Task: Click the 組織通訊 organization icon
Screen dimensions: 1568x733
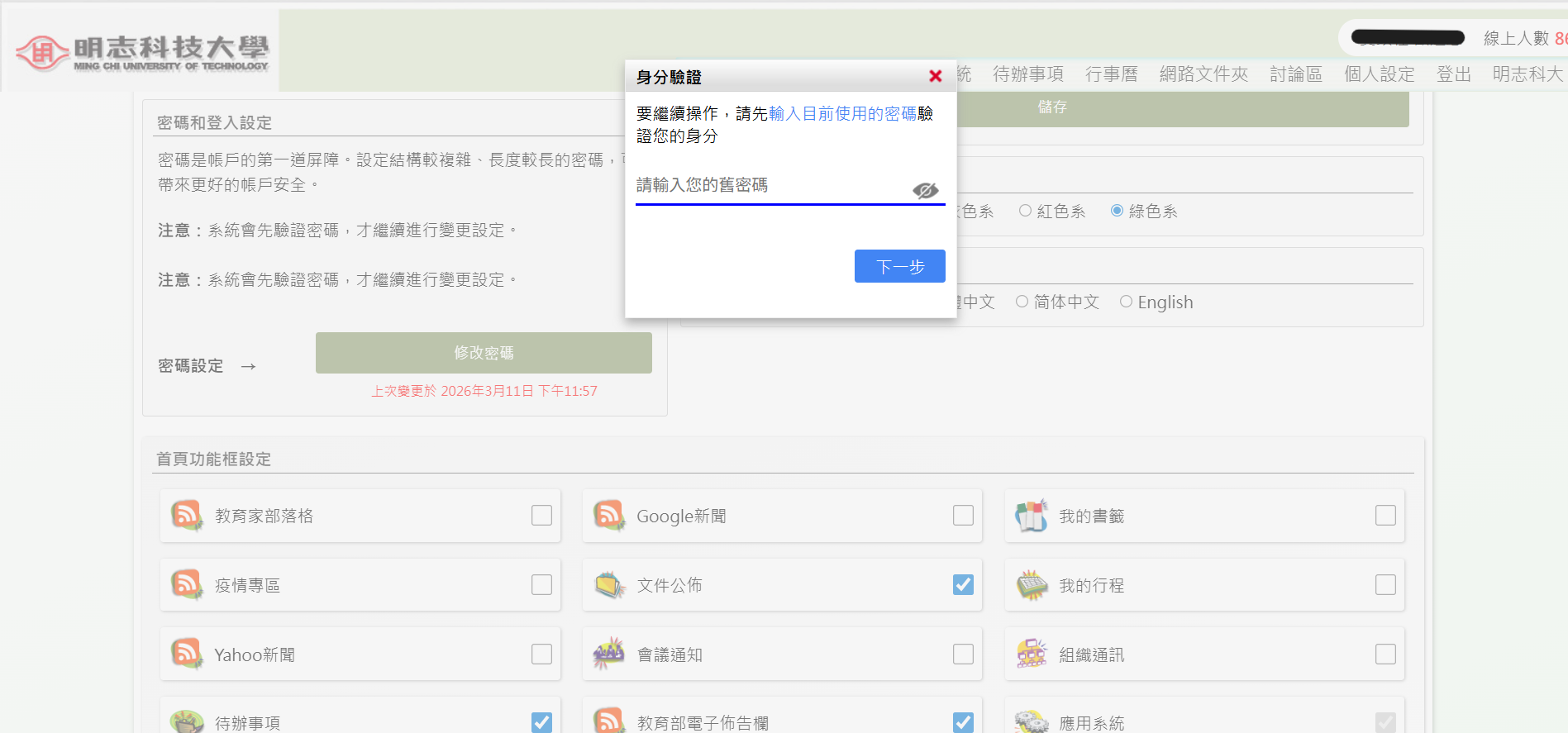Action: [1032, 654]
